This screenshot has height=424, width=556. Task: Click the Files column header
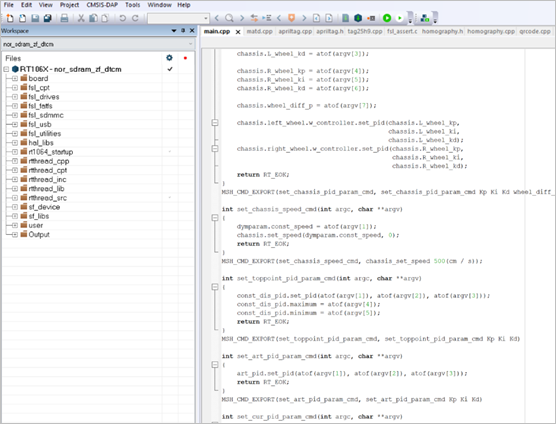13,58
